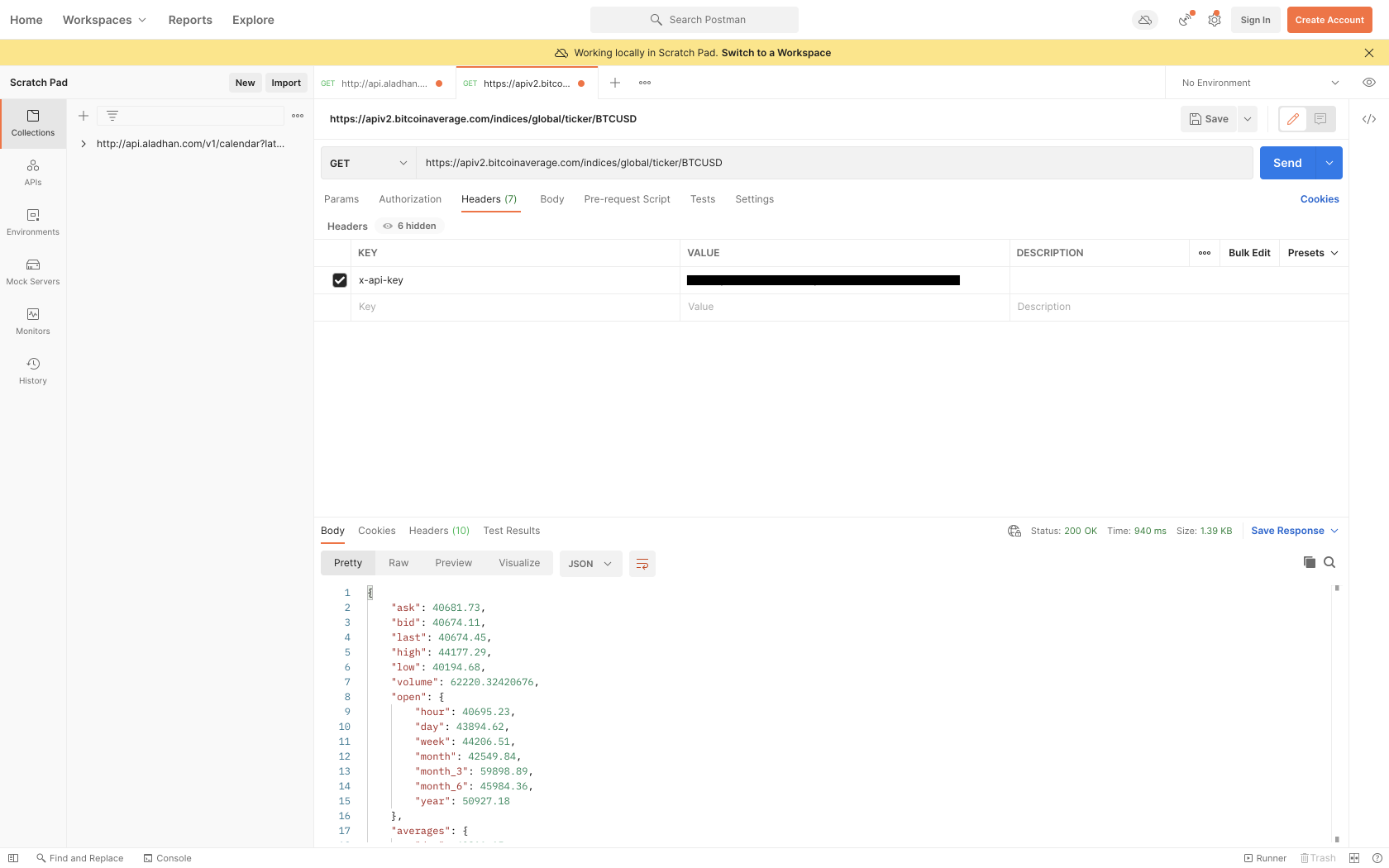Image resolution: width=1389 pixels, height=868 pixels.
Task: Open the Test Results response tab
Action: pyautogui.click(x=512, y=531)
